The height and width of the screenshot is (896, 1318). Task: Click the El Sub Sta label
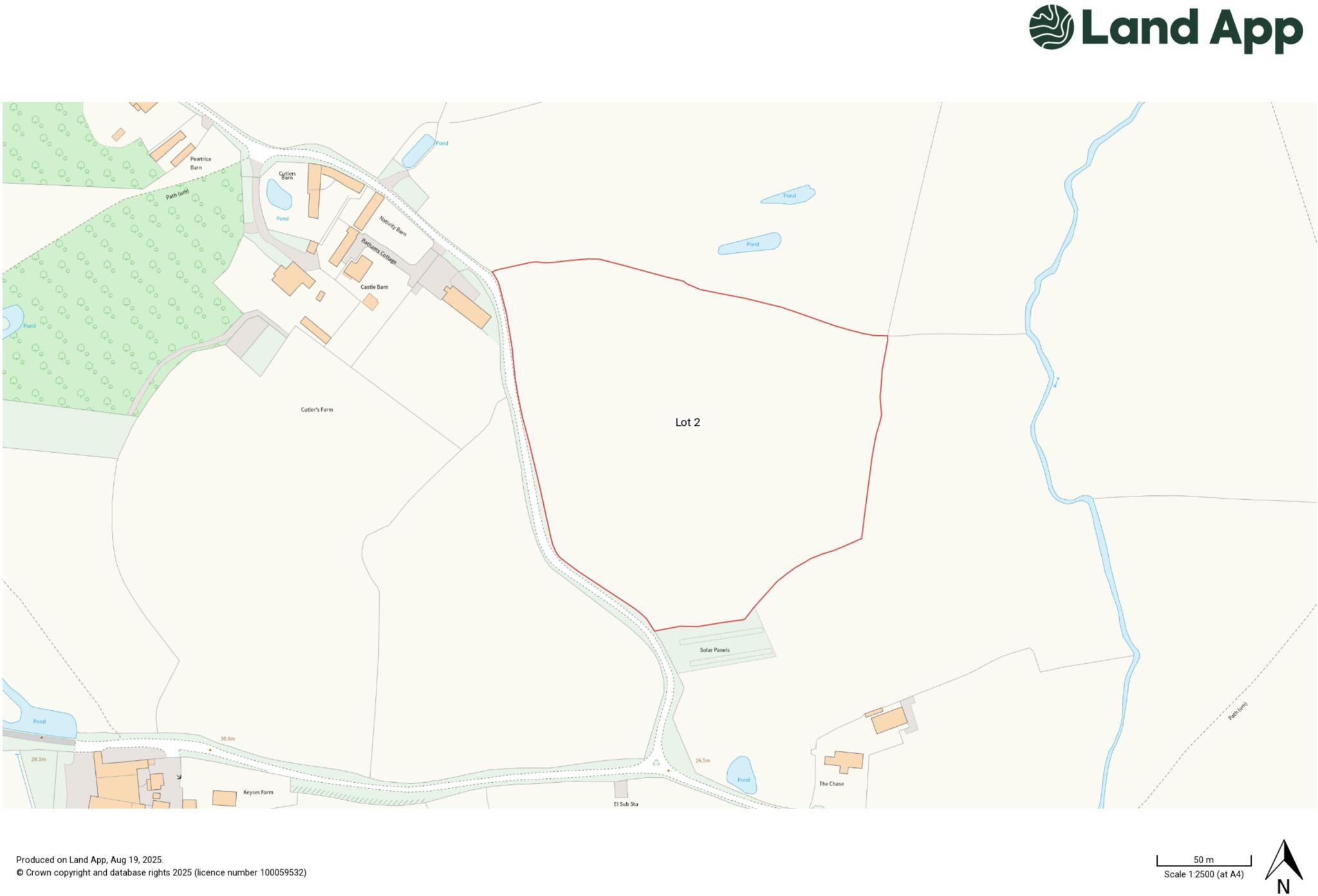(x=626, y=804)
